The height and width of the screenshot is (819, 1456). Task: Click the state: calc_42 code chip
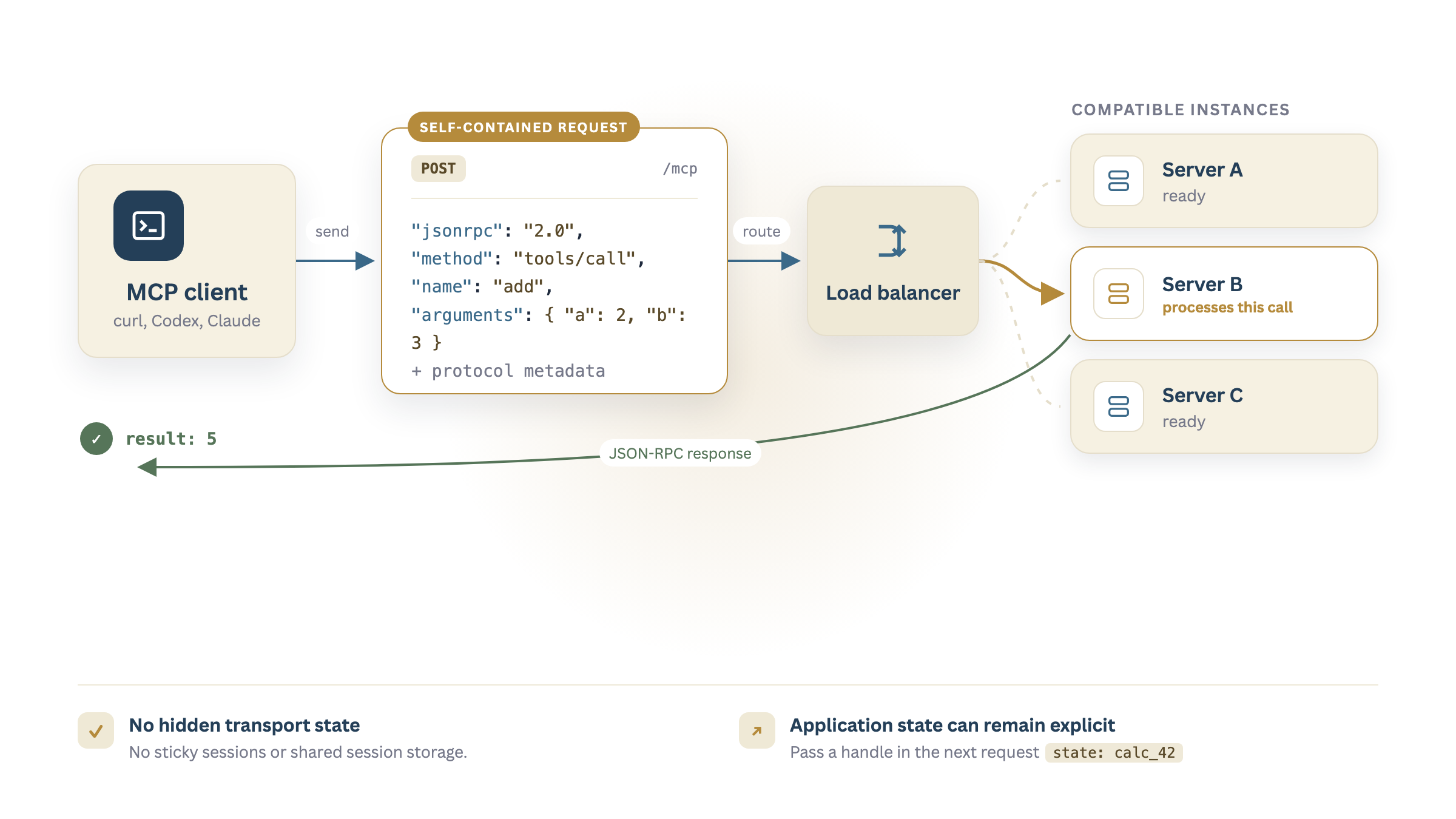[x=1114, y=752]
